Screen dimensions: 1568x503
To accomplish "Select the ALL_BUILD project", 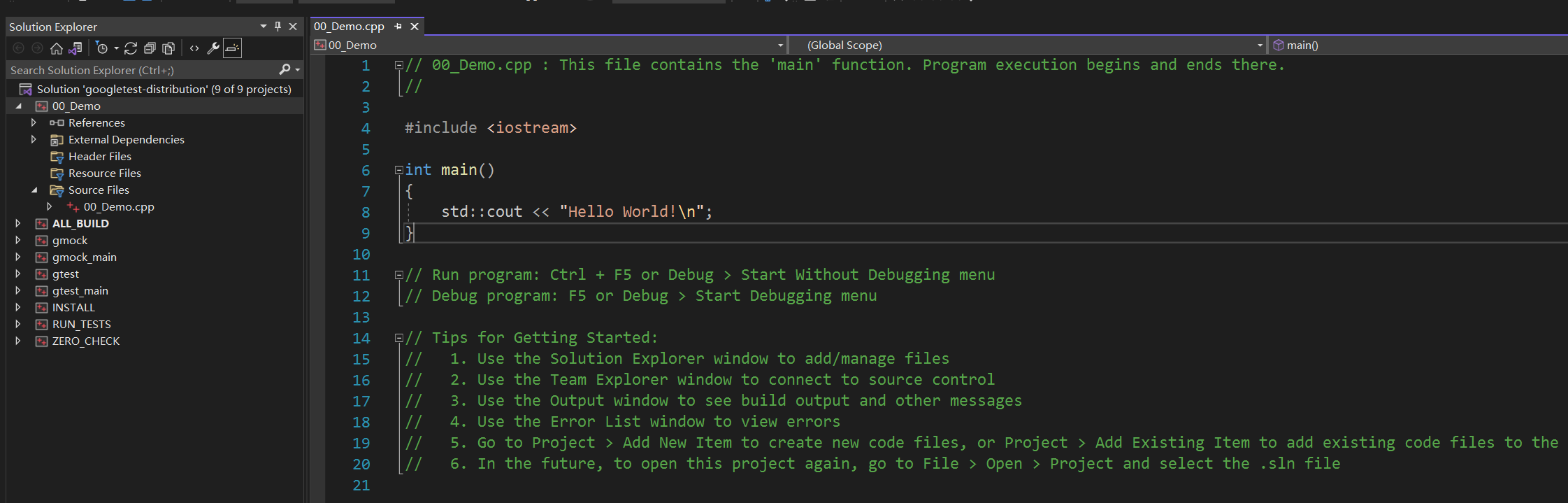I will pyautogui.click(x=80, y=223).
